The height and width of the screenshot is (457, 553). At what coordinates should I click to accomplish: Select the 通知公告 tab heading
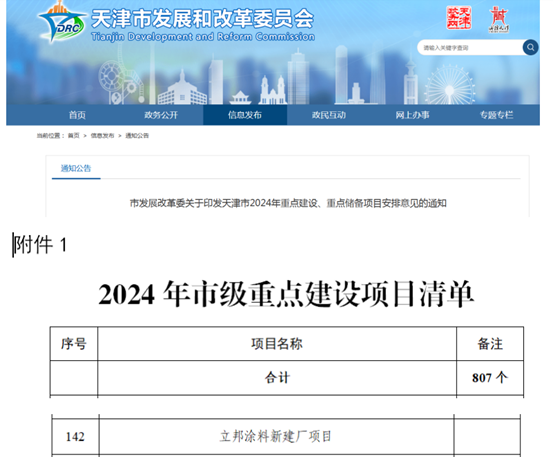(76, 168)
